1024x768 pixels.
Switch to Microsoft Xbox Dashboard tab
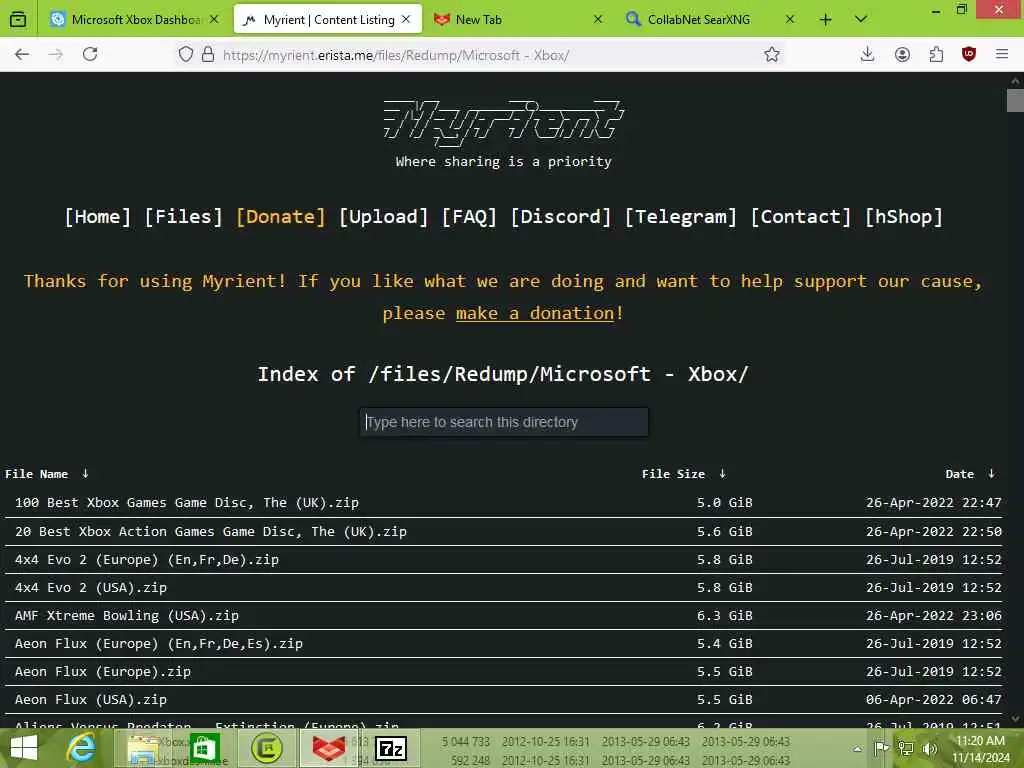(134, 20)
